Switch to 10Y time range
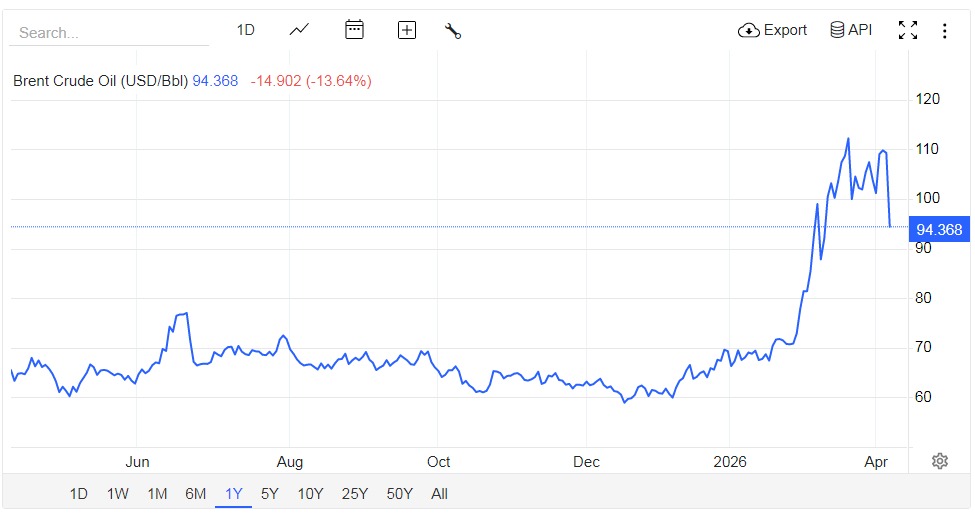The width and height of the screenshot is (975, 517). [310, 493]
